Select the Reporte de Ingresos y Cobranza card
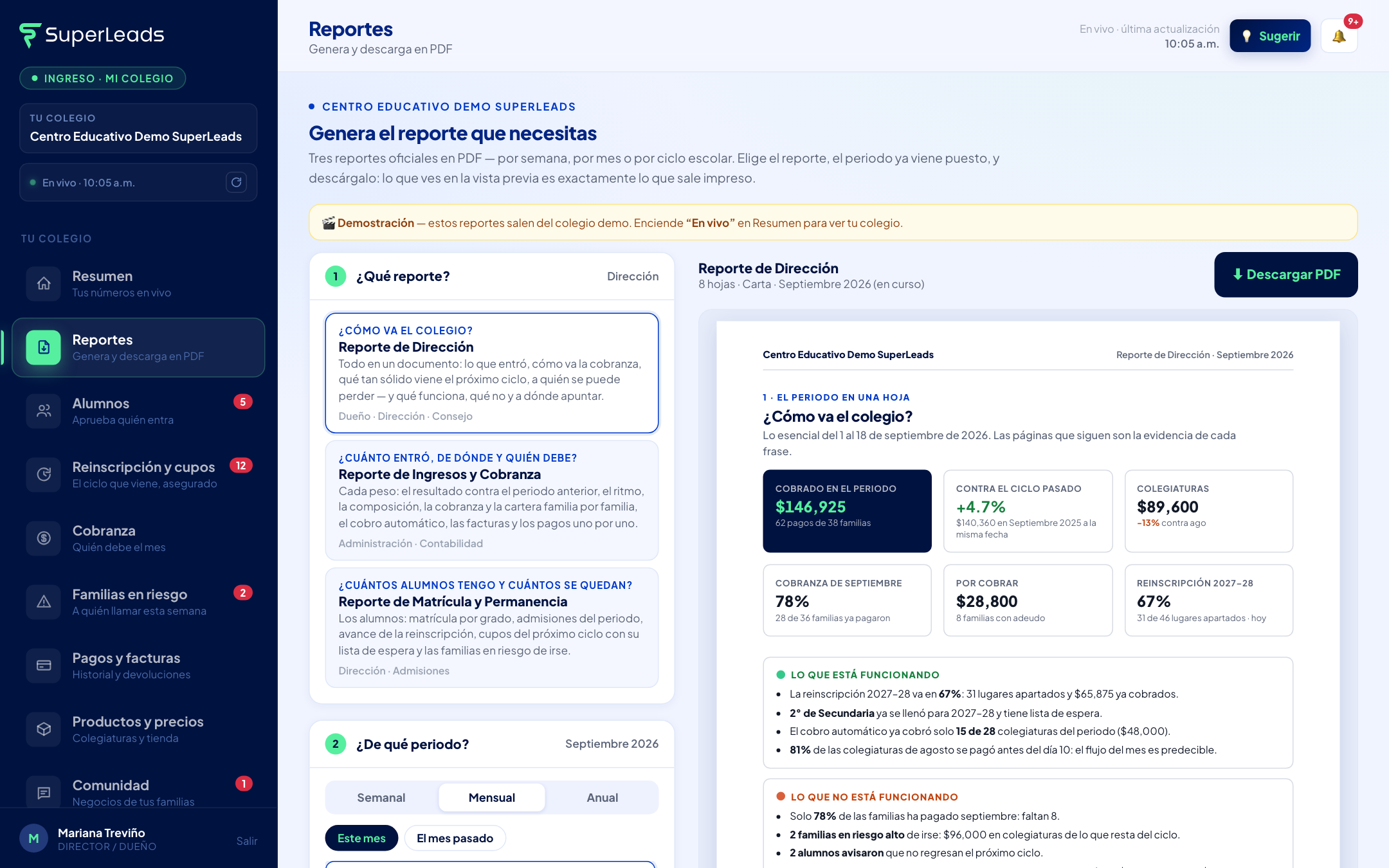Screen dimensions: 1389x868 492,500
